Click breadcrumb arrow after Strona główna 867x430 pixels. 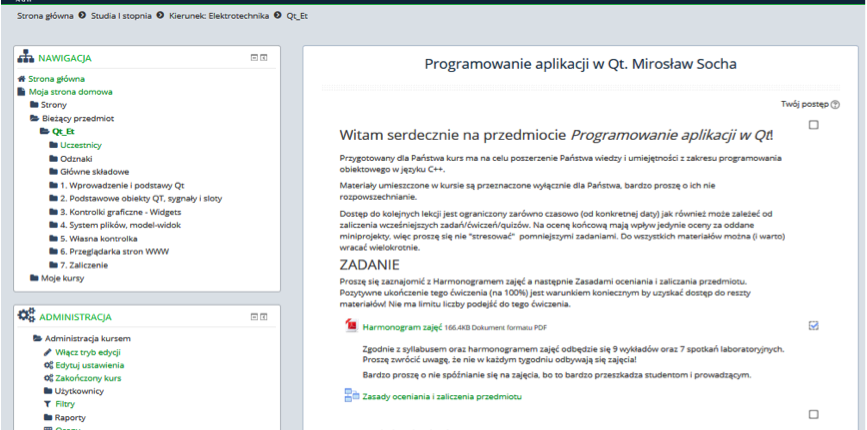[x=82, y=15]
